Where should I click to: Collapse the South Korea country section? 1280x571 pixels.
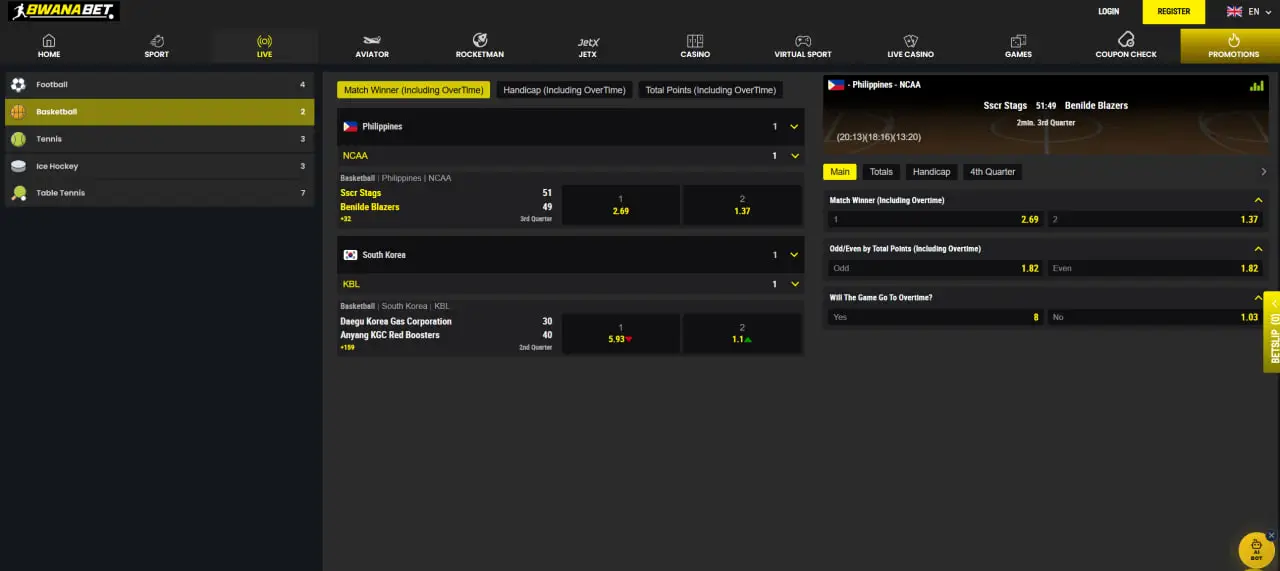coord(794,255)
